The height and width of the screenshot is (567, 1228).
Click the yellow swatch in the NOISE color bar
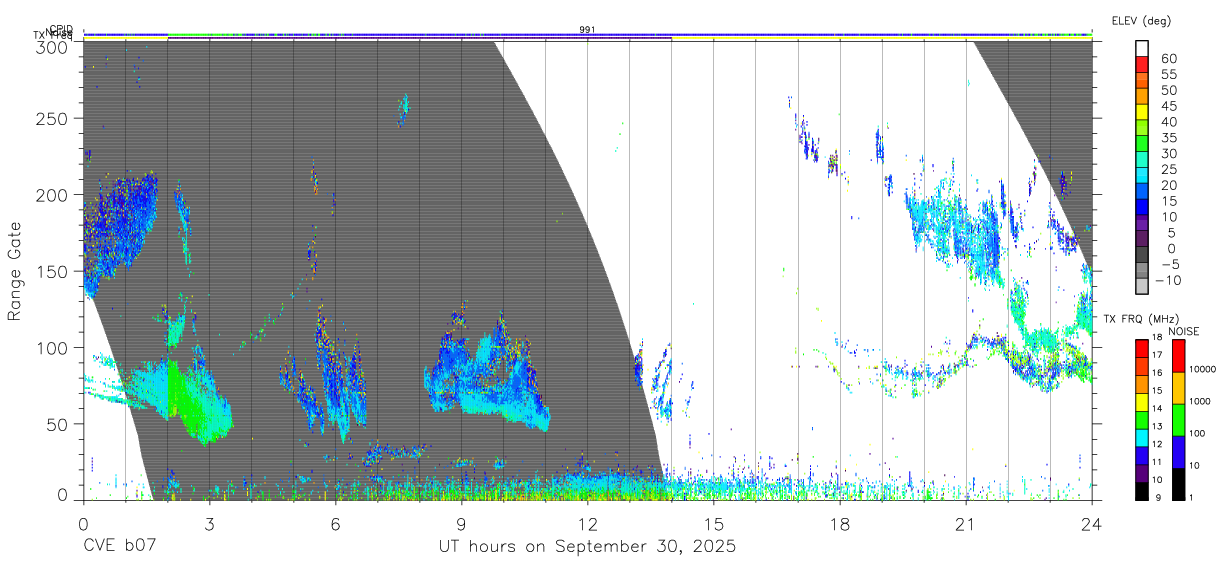click(x=1179, y=388)
